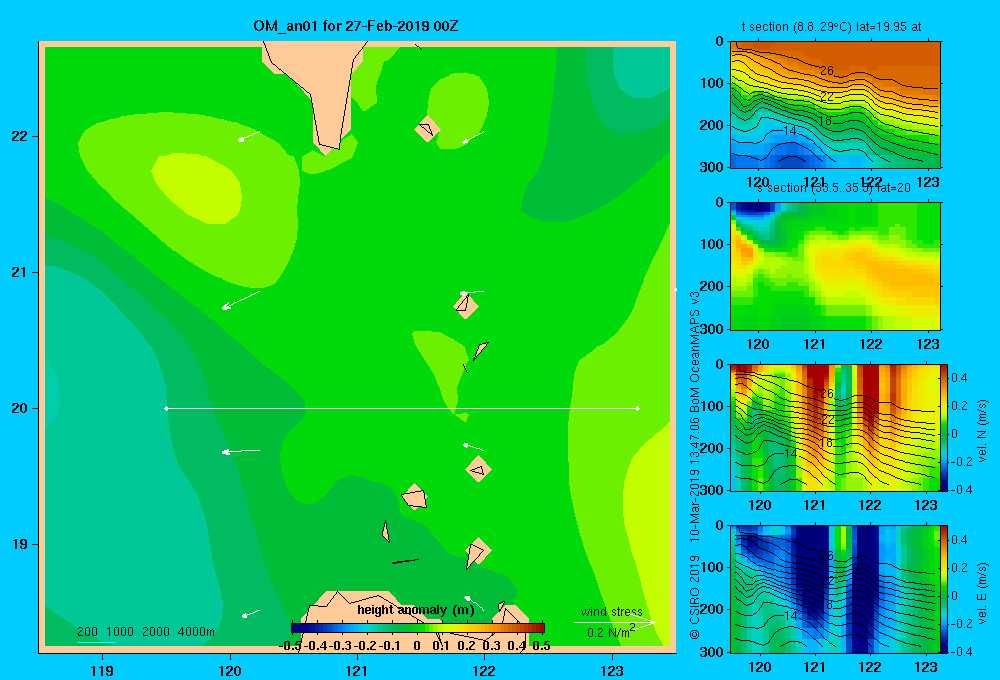The height and width of the screenshot is (680, 1000).
Task: Click depth label 200 on salinity section axis
Action: point(712,286)
